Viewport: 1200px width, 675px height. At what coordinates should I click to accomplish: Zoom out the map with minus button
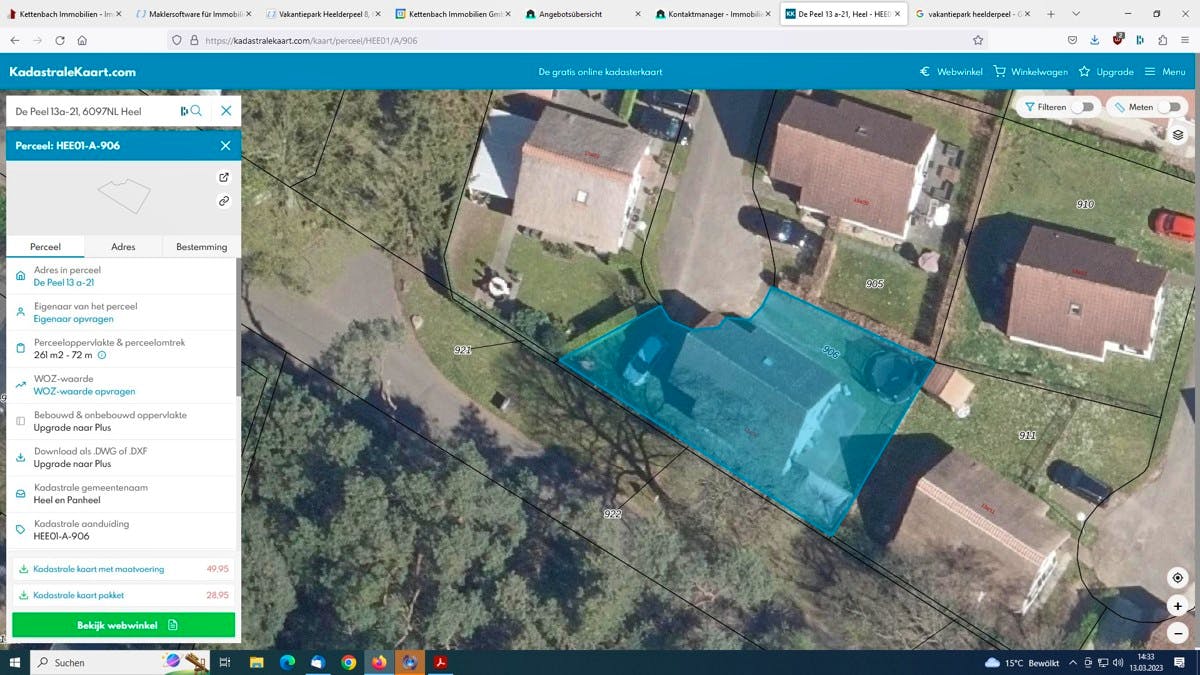[x=1178, y=633]
